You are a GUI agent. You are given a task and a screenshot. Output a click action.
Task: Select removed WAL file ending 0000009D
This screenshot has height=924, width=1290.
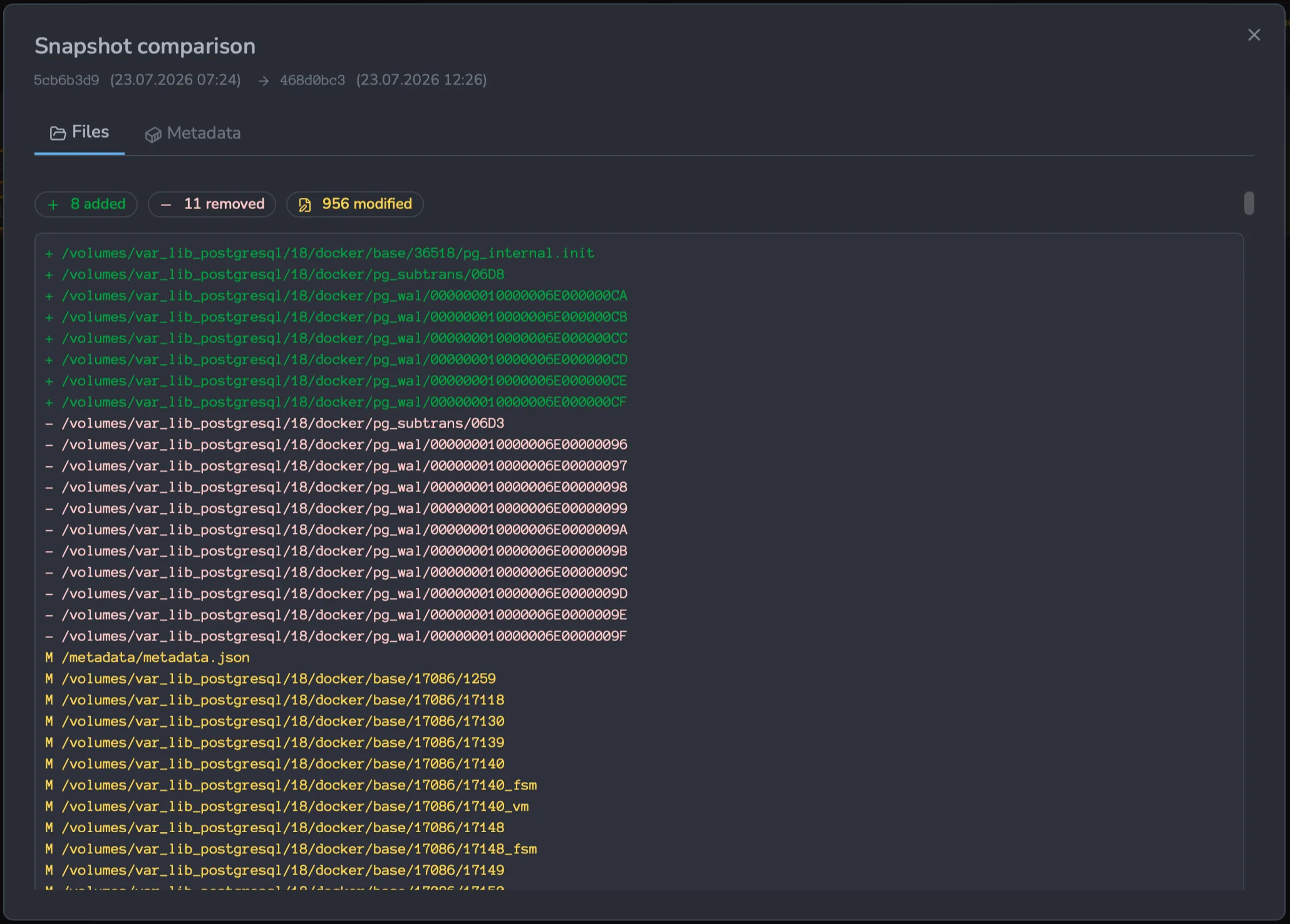tap(336, 594)
